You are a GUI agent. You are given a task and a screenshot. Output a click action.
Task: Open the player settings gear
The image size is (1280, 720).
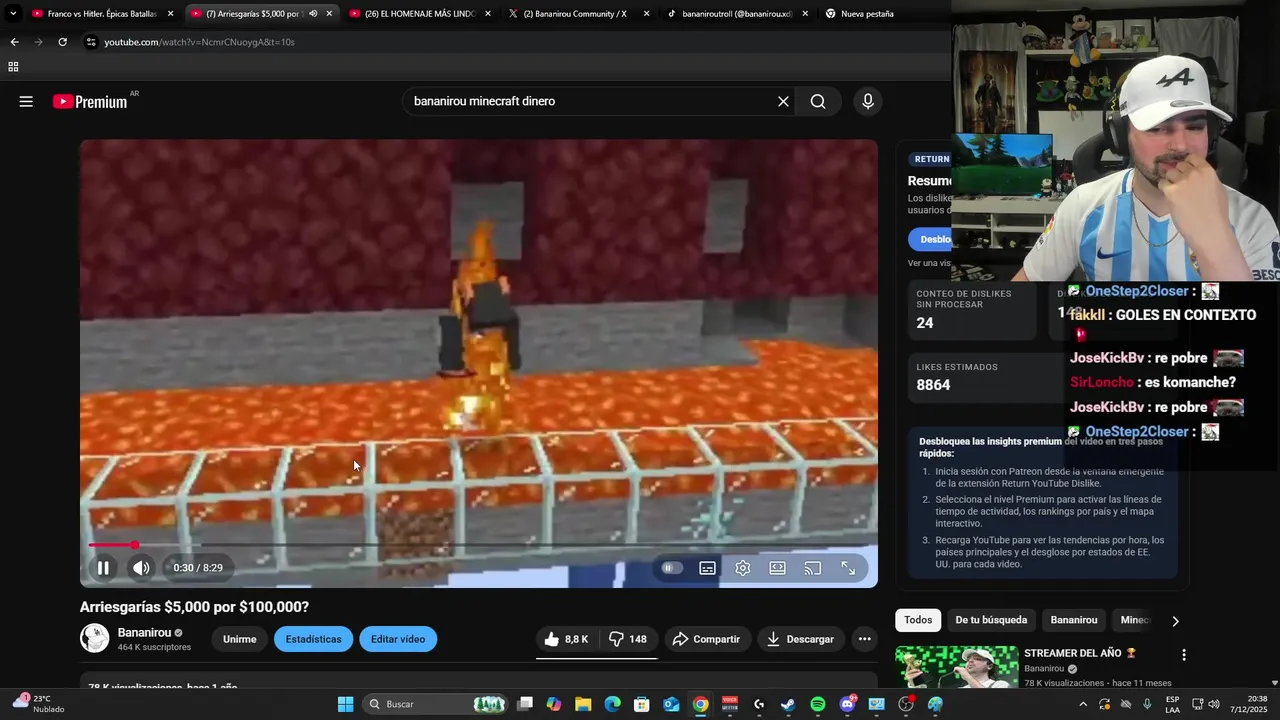coord(743,568)
